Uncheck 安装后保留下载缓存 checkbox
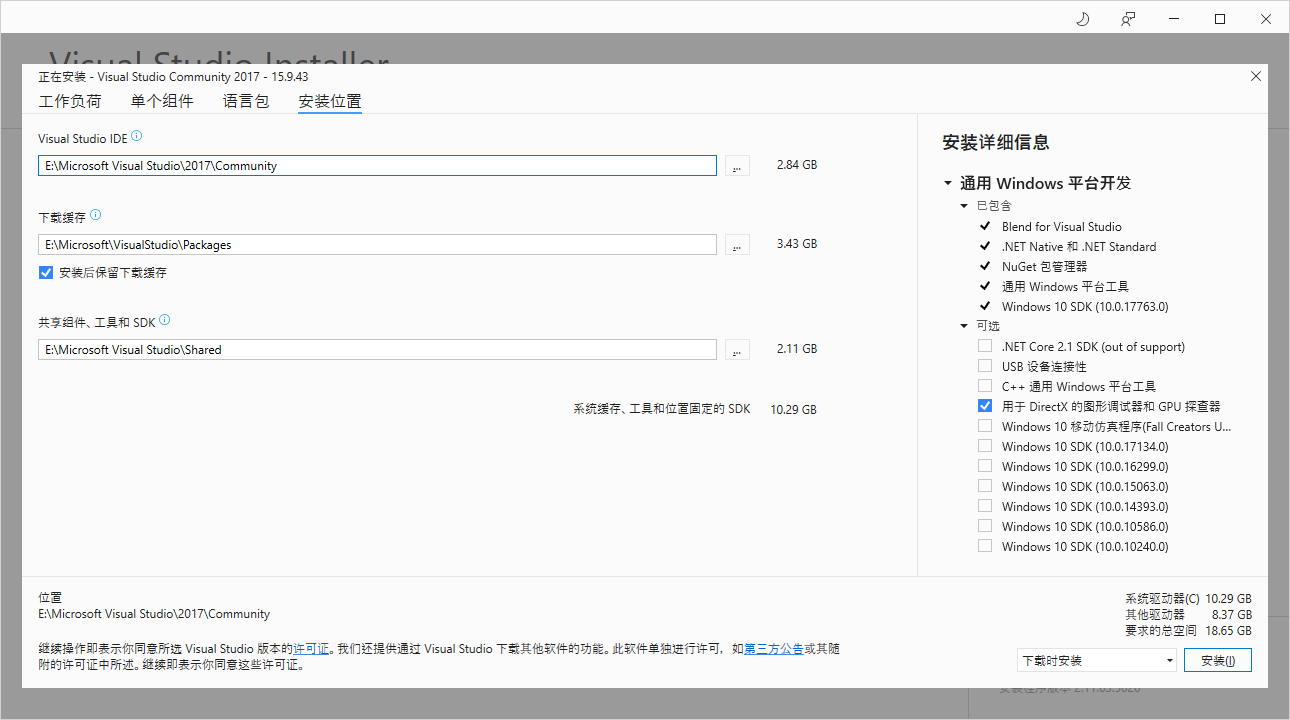The height and width of the screenshot is (720, 1290). click(x=45, y=272)
